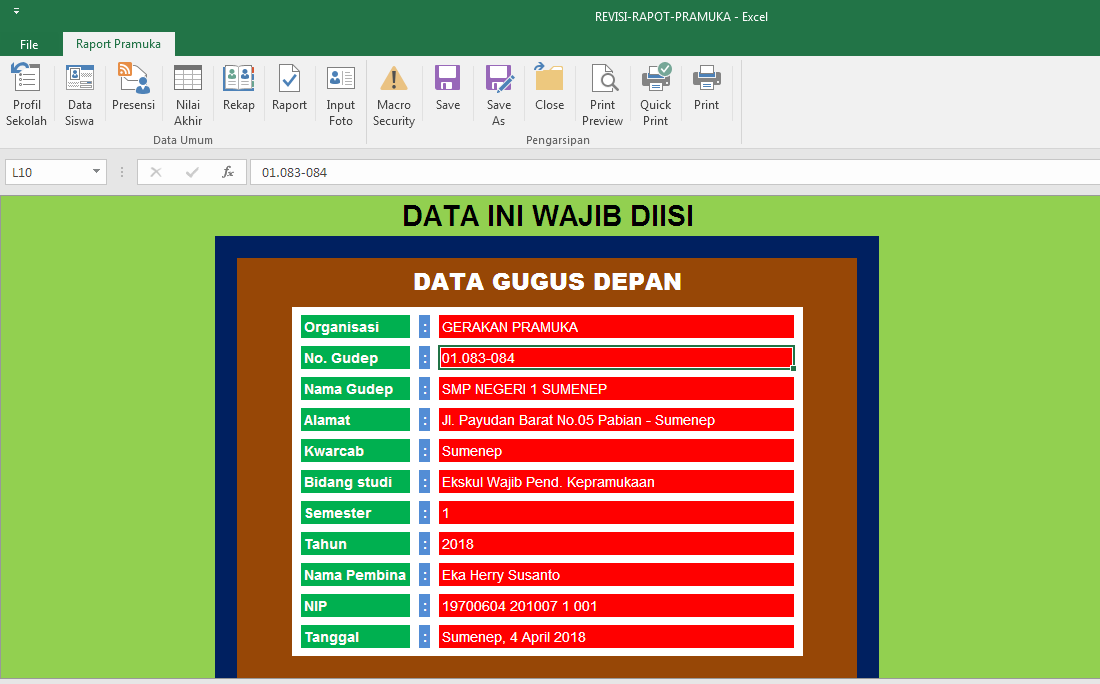Open the Name Box dropdown

(x=96, y=171)
